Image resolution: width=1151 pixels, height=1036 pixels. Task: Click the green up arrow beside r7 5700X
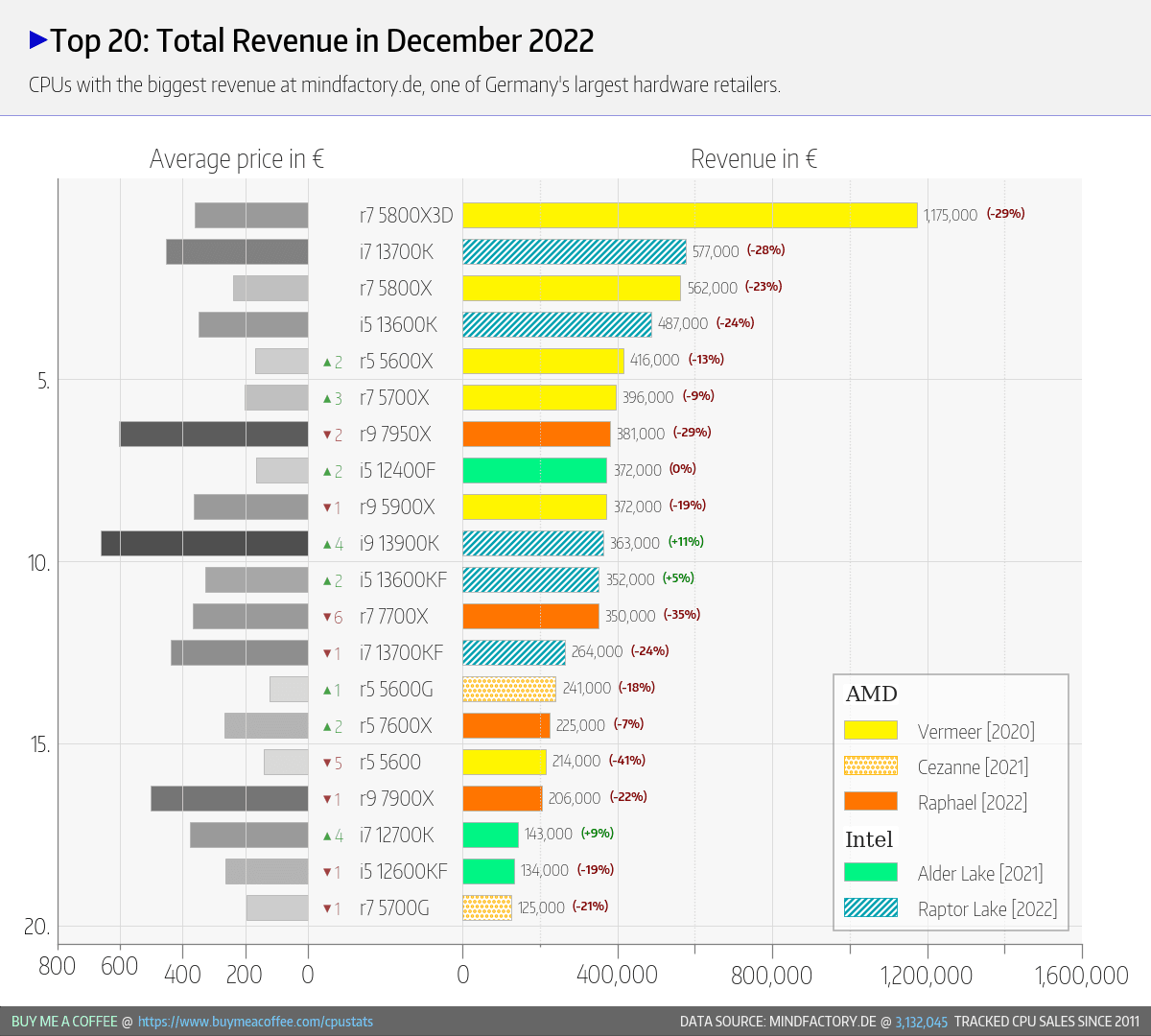327,399
